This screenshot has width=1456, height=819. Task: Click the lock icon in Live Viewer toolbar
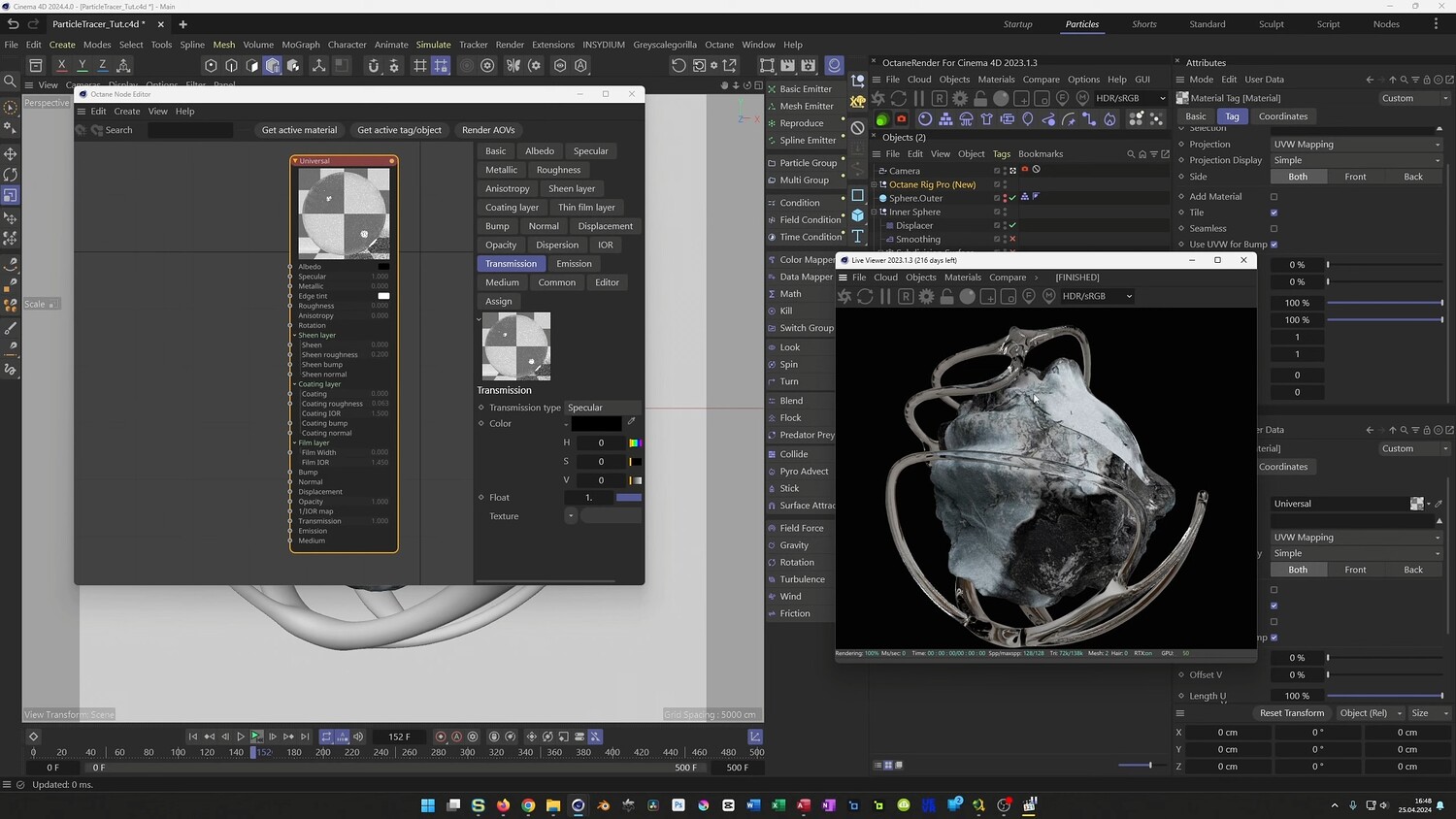point(946,297)
